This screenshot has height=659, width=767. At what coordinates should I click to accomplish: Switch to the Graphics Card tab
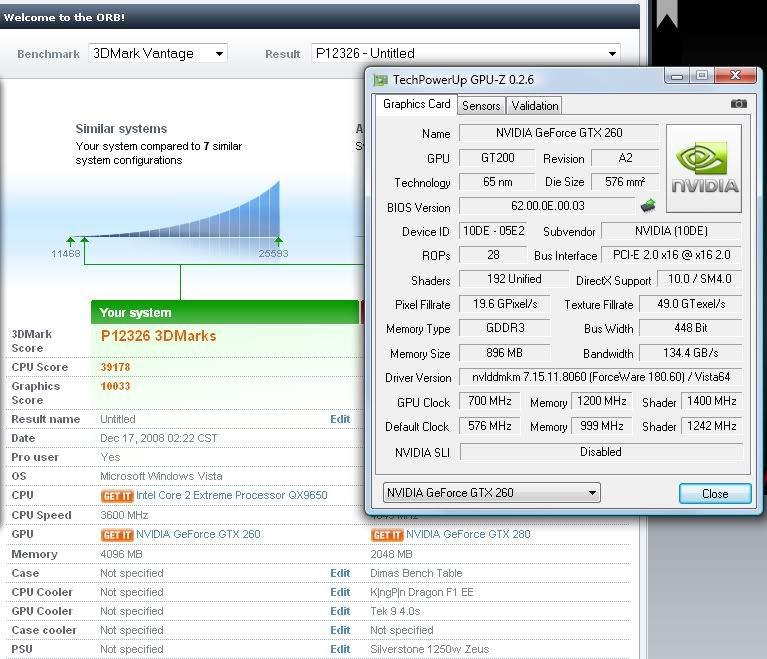click(x=416, y=104)
